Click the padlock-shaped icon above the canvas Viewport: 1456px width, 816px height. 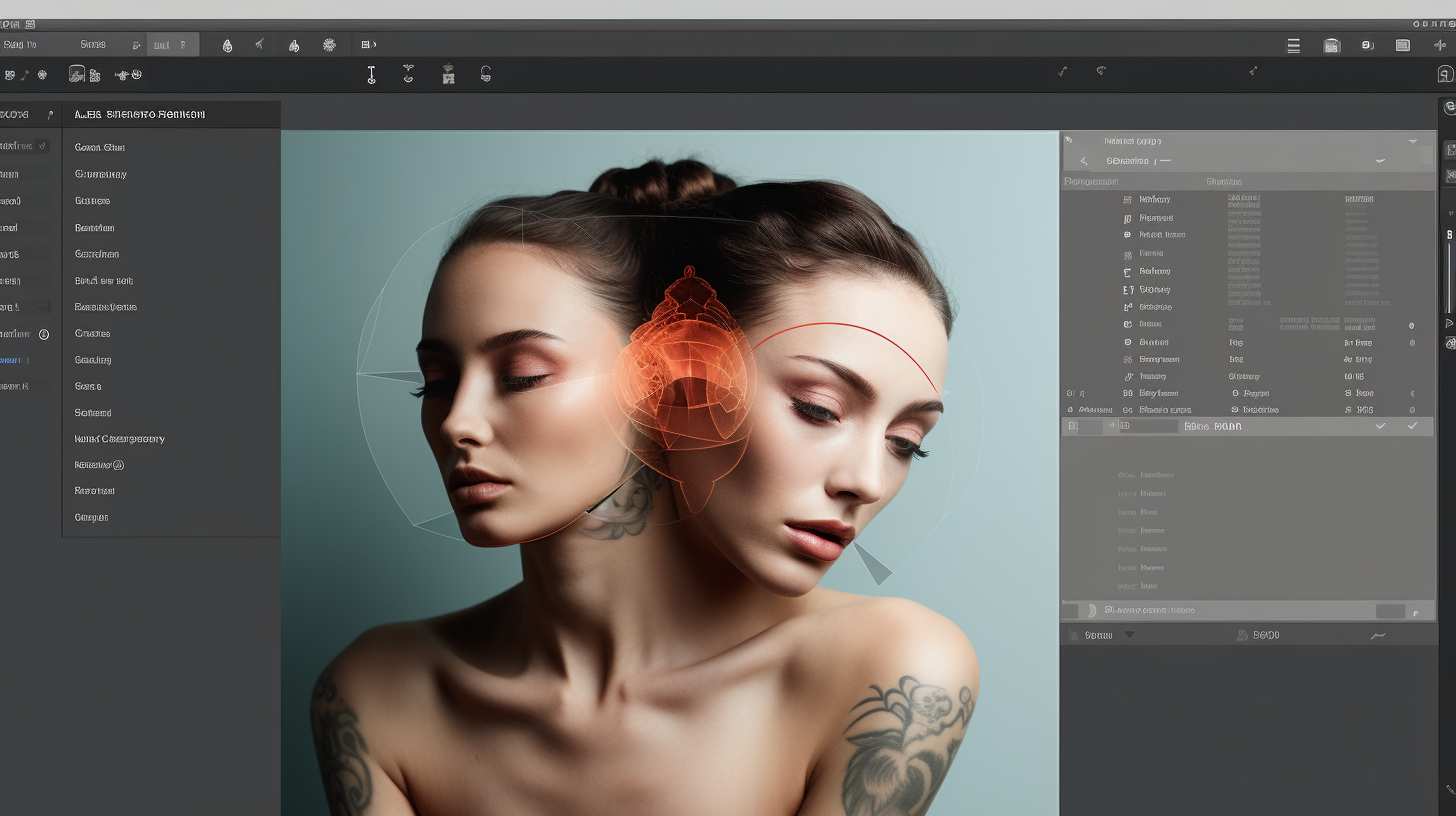coord(485,74)
